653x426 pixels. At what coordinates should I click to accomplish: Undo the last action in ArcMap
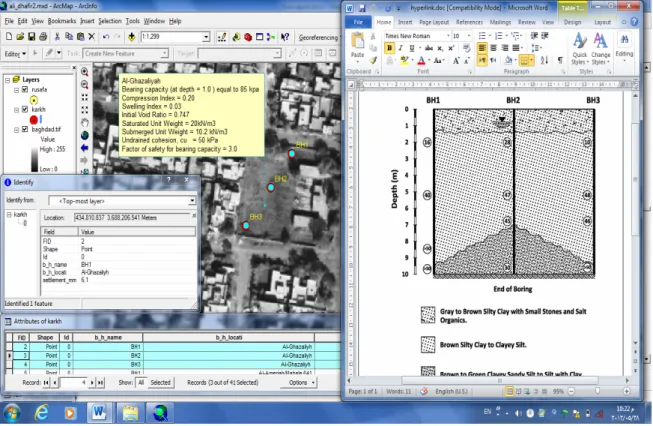106,37
